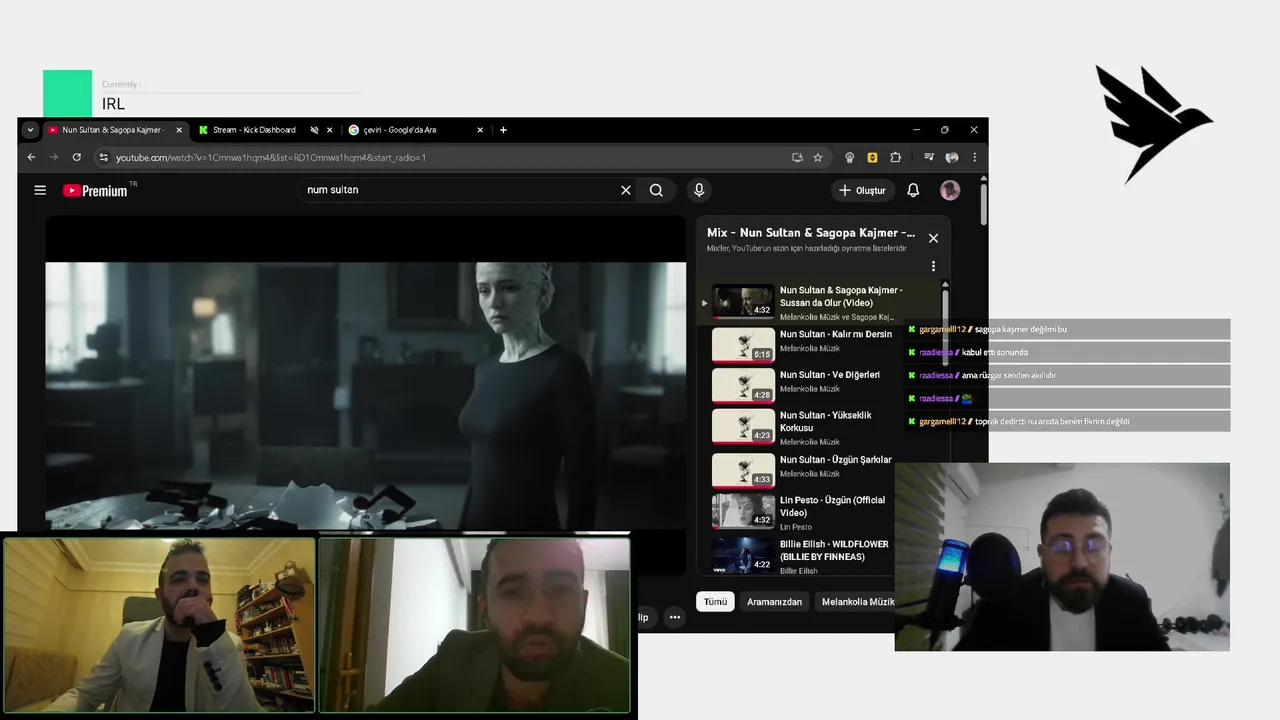Image resolution: width=1280 pixels, height=720 pixels.
Task: Bookmark this page with star icon
Action: pyautogui.click(x=818, y=157)
